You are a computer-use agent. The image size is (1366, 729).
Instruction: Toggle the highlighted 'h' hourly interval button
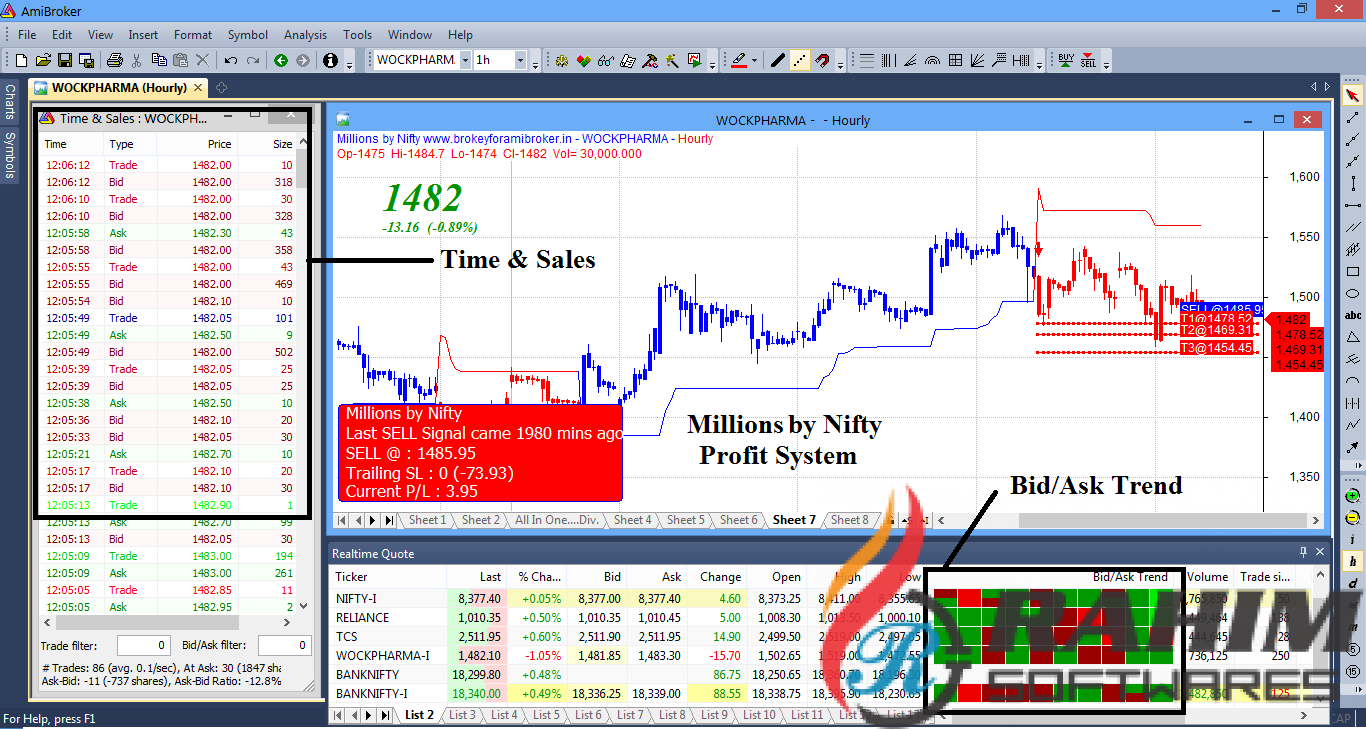click(x=1353, y=561)
